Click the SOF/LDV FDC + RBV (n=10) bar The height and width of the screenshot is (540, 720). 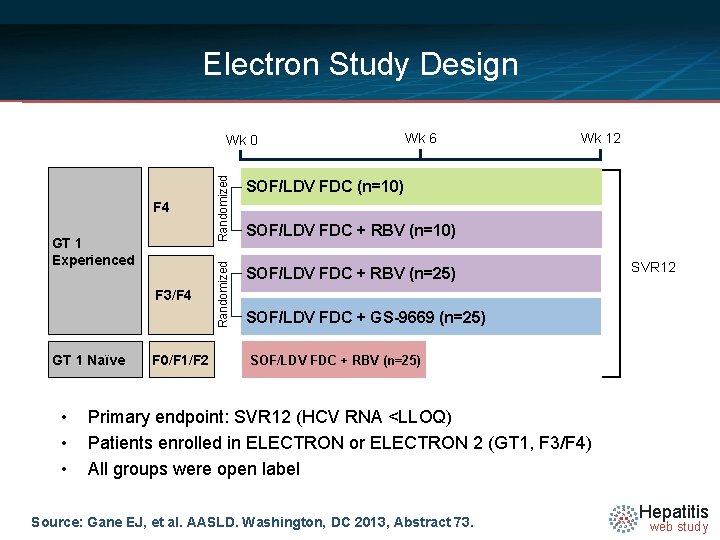click(421, 230)
